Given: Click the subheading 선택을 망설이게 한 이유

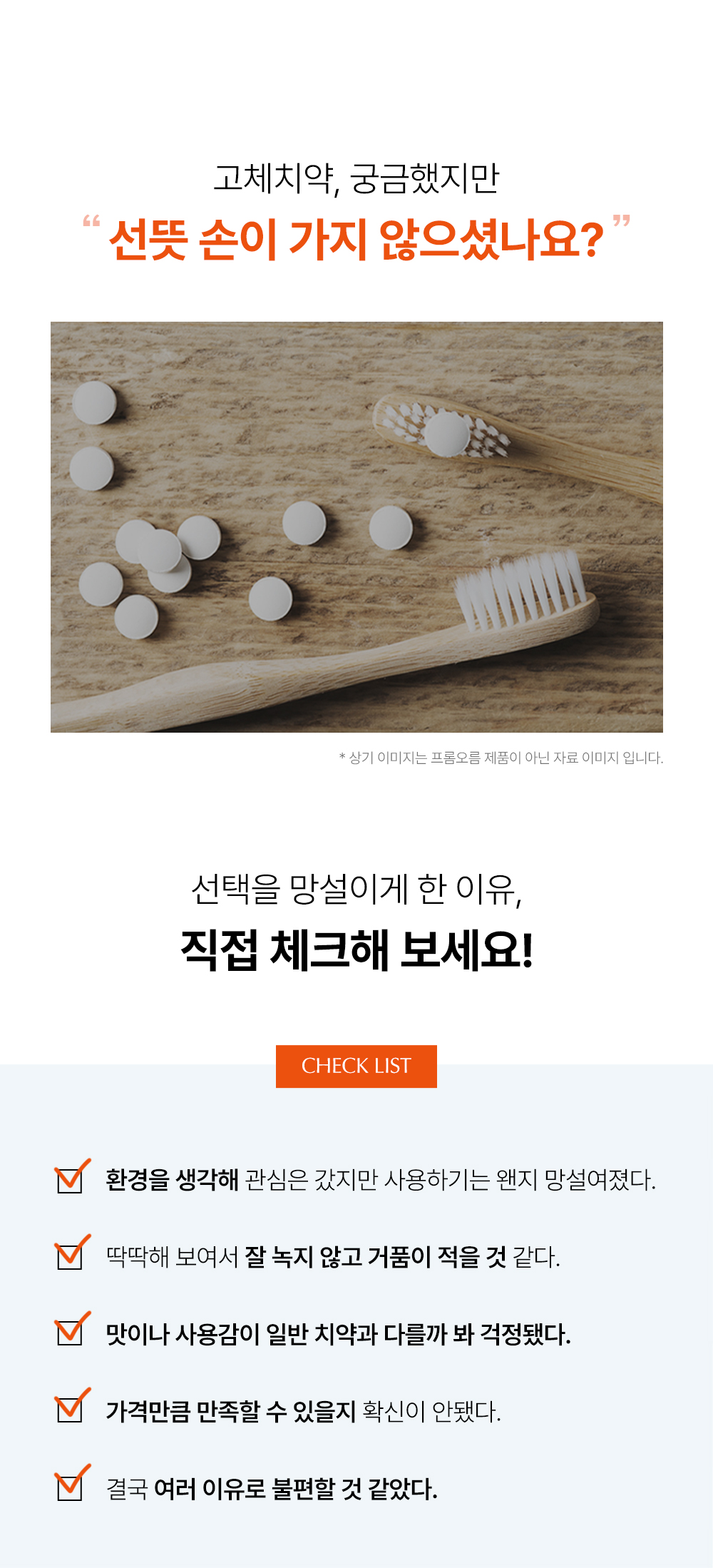Looking at the screenshot, I should coord(356,890).
